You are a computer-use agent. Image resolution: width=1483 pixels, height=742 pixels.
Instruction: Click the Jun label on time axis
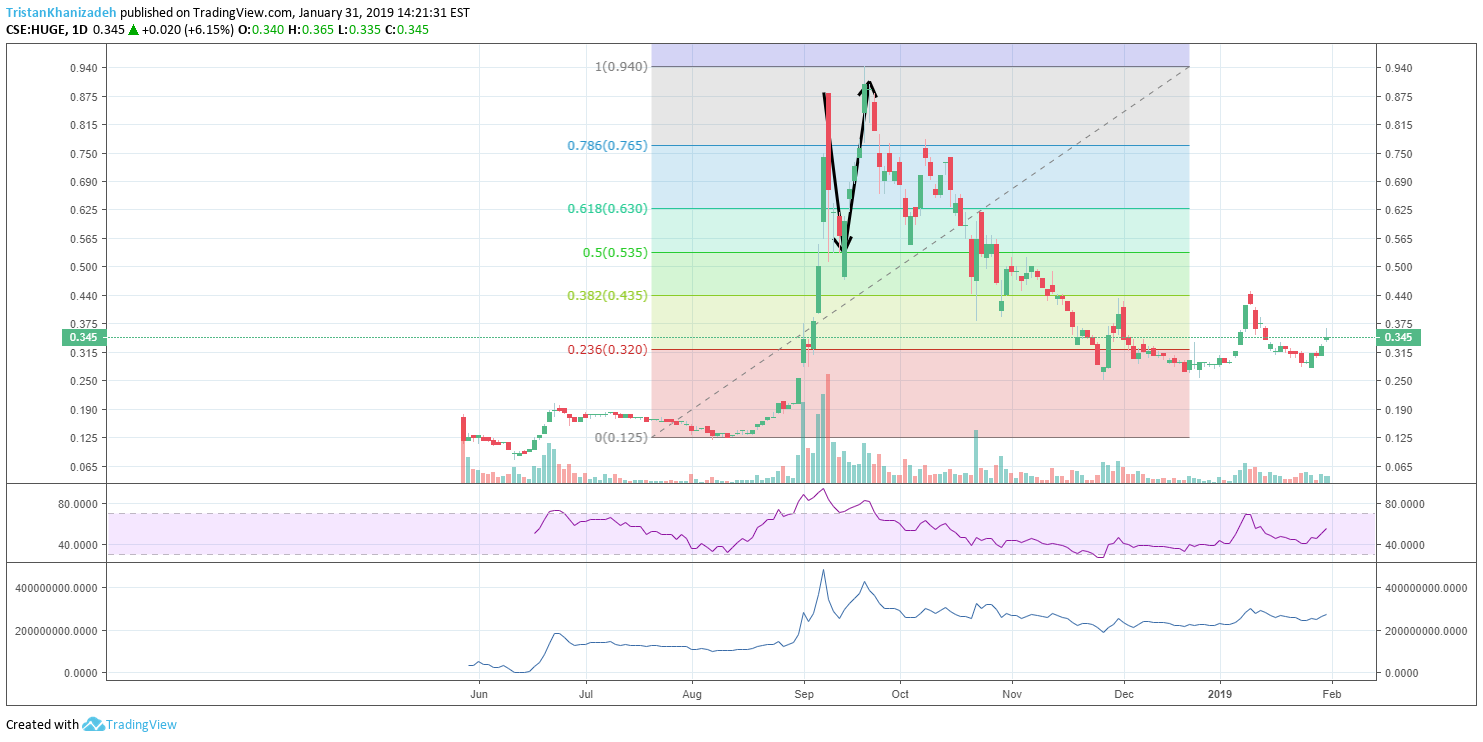pos(479,692)
